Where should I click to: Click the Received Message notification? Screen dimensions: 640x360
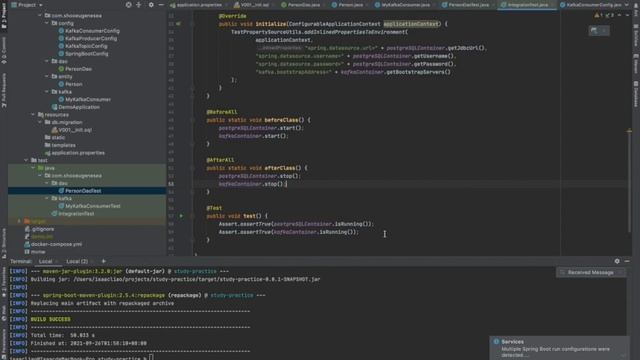[x=591, y=272]
